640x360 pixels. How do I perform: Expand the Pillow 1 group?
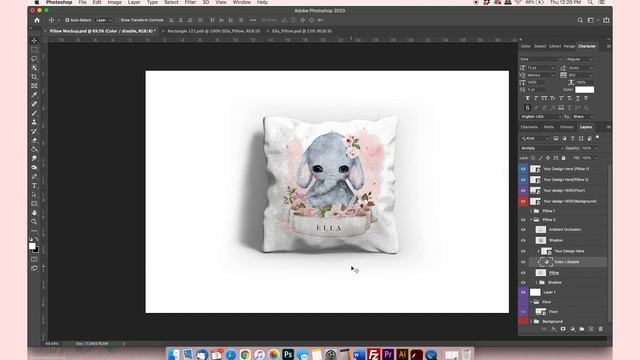(531, 211)
